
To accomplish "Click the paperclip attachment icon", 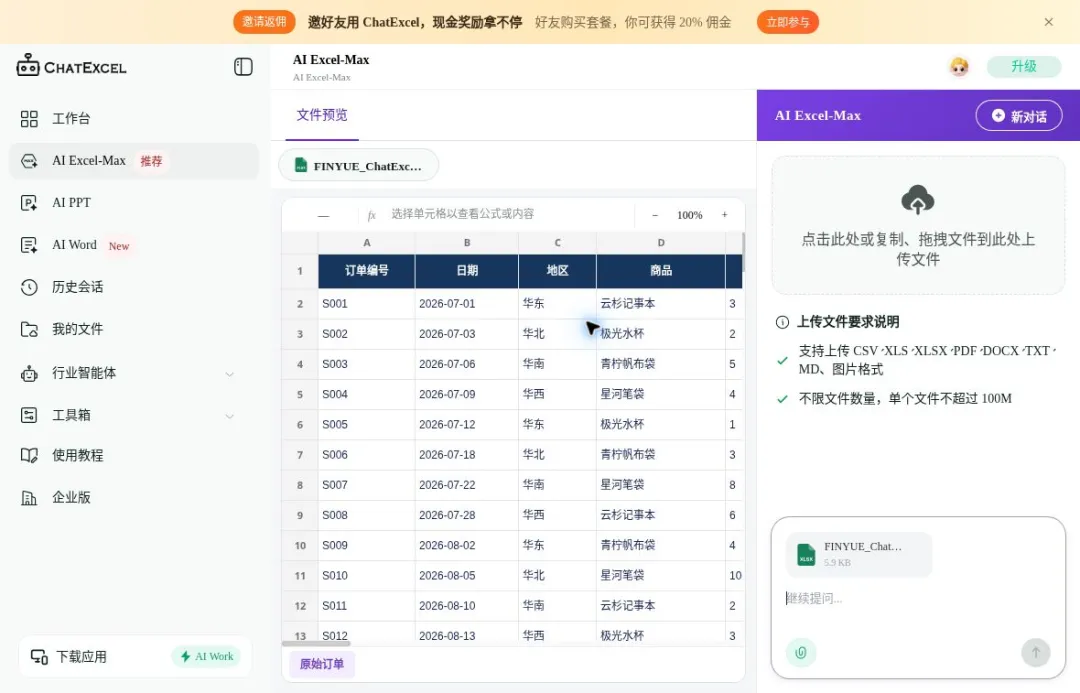I will pyautogui.click(x=800, y=652).
